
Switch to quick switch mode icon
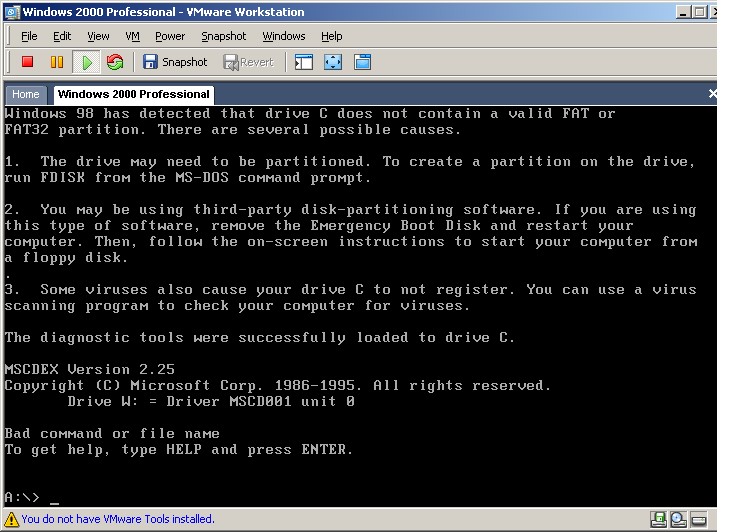pyautogui.click(x=362, y=62)
